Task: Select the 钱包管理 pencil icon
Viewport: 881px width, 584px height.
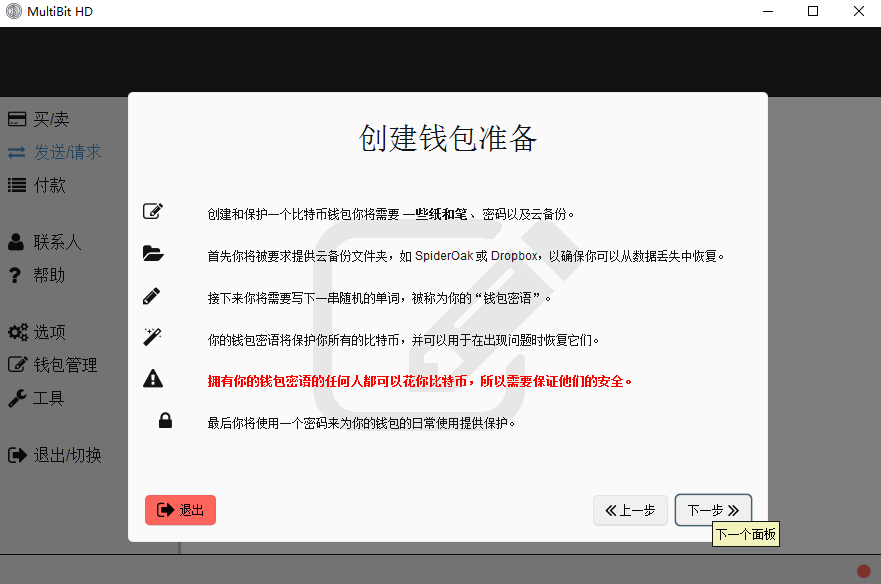Action: (16, 364)
